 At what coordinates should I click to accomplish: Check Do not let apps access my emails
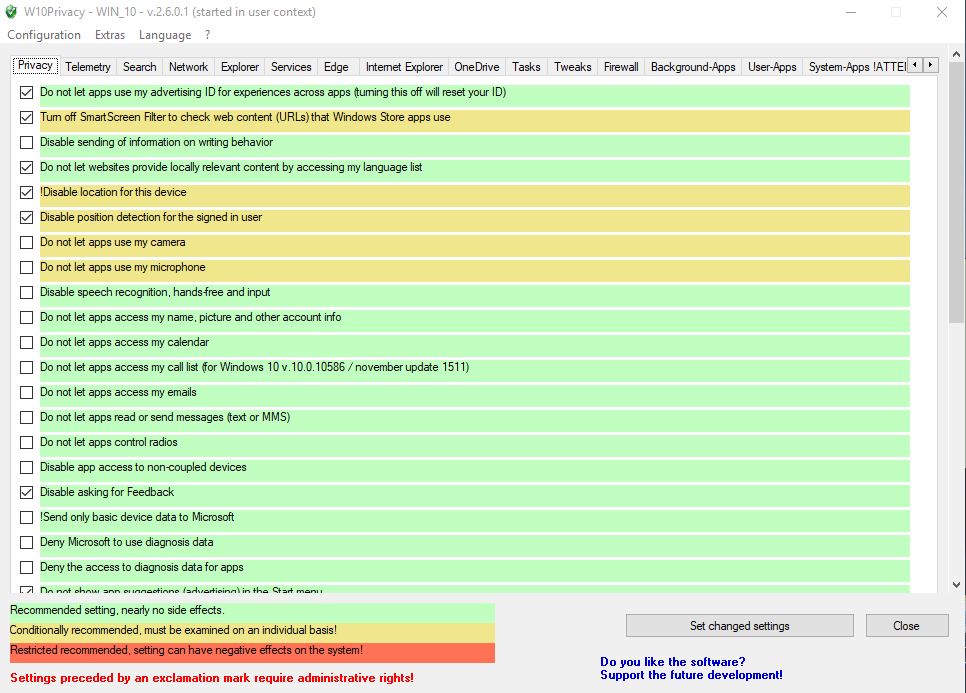(26, 392)
